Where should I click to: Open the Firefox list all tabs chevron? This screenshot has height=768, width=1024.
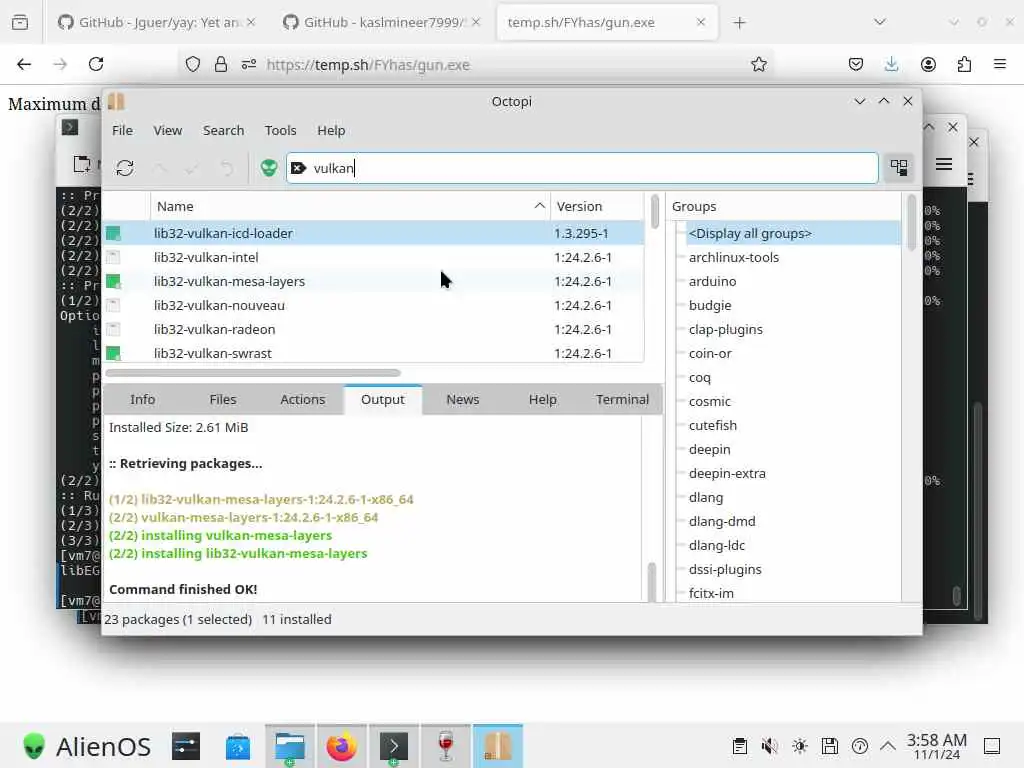click(x=880, y=22)
